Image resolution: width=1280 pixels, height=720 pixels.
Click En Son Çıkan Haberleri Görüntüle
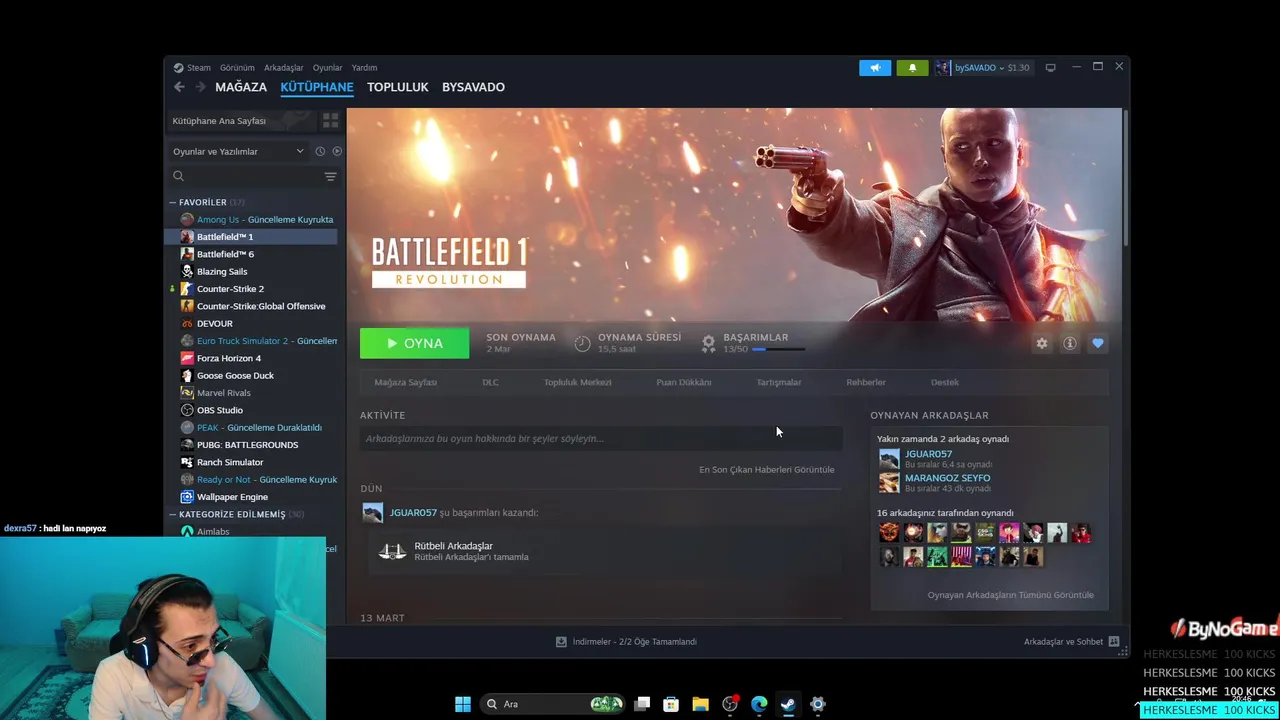pos(766,470)
